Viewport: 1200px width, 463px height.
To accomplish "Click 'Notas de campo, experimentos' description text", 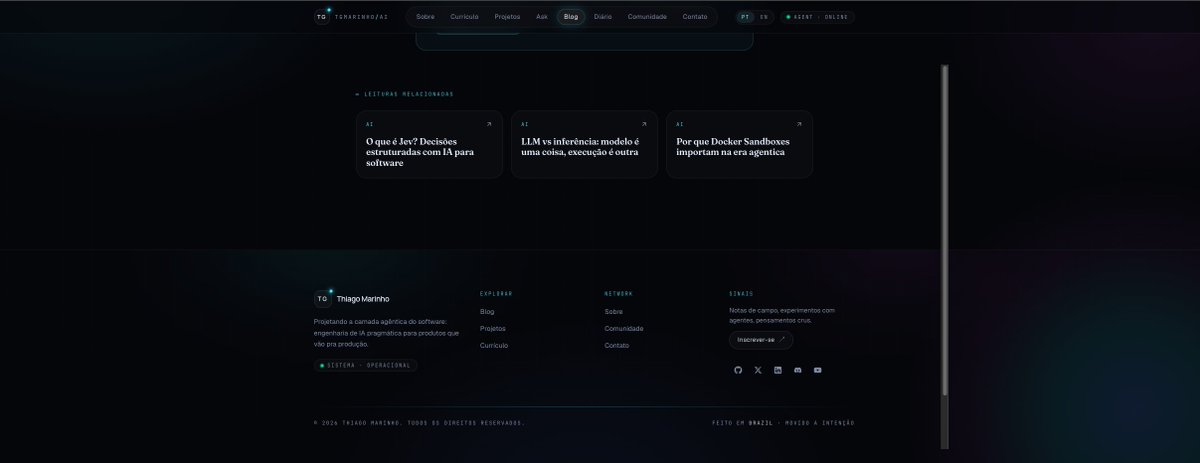I will point(782,315).
